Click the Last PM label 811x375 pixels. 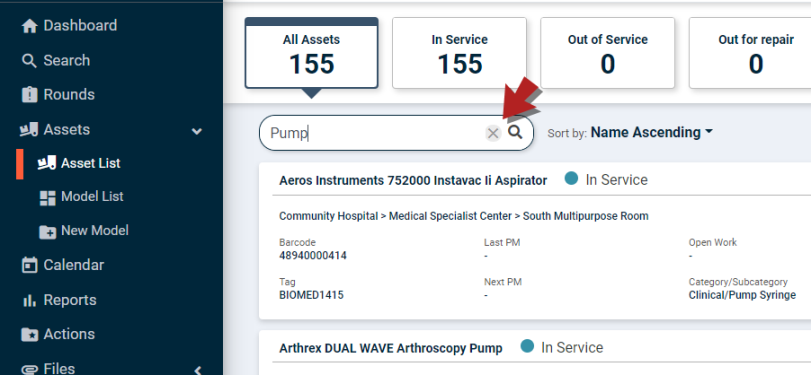click(502, 243)
